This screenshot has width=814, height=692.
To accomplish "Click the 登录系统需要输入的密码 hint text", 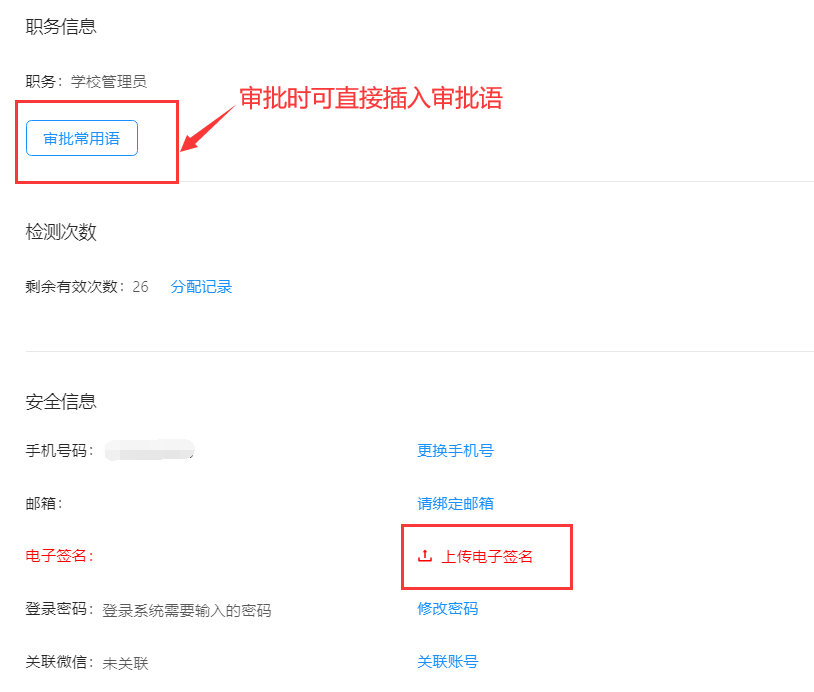I will [x=186, y=610].
